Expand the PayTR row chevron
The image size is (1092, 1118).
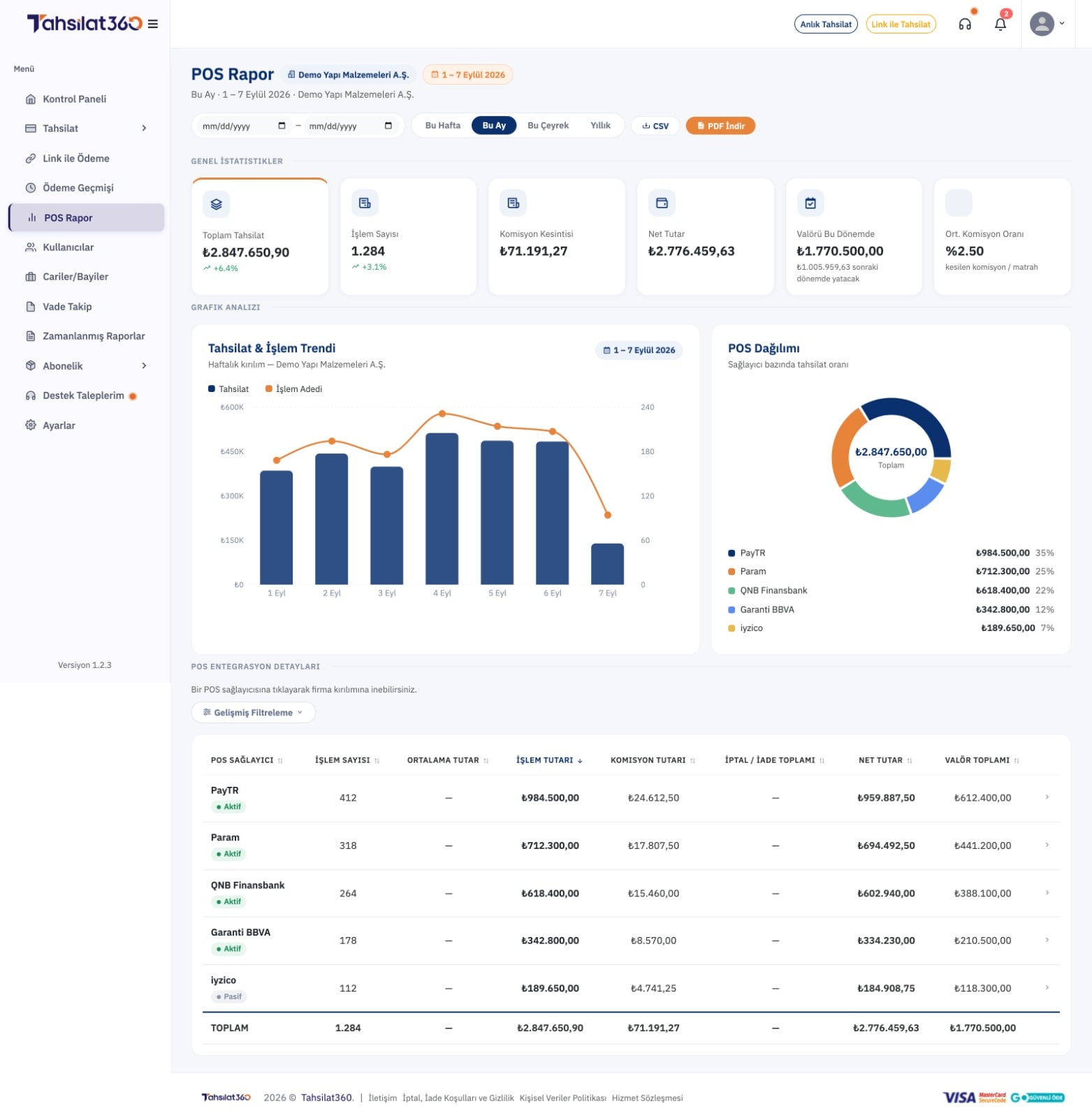coord(1047,797)
